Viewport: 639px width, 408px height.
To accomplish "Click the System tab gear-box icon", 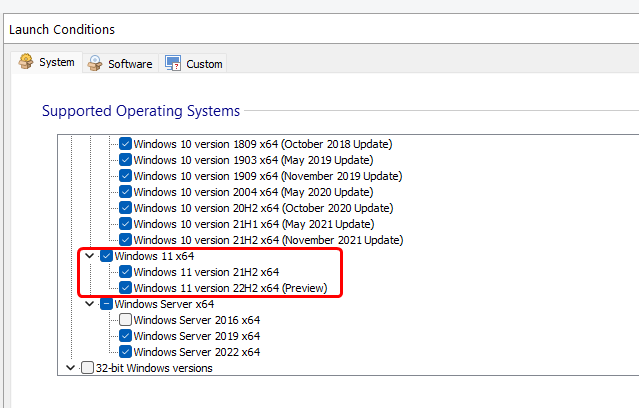I will (x=26, y=62).
